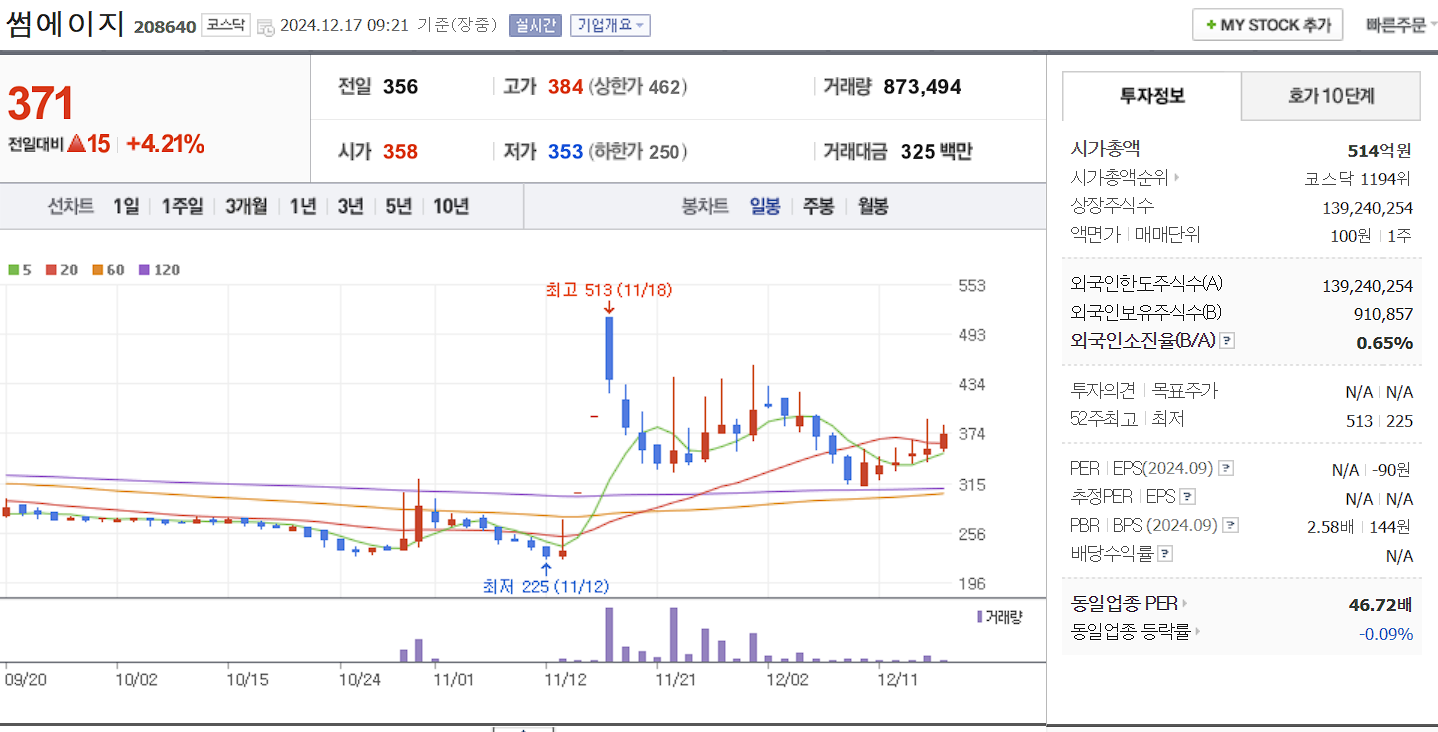Screen dimensions: 1438x732
Task: Click the 코스닥 market badge next to 208640
Action: coord(224,26)
